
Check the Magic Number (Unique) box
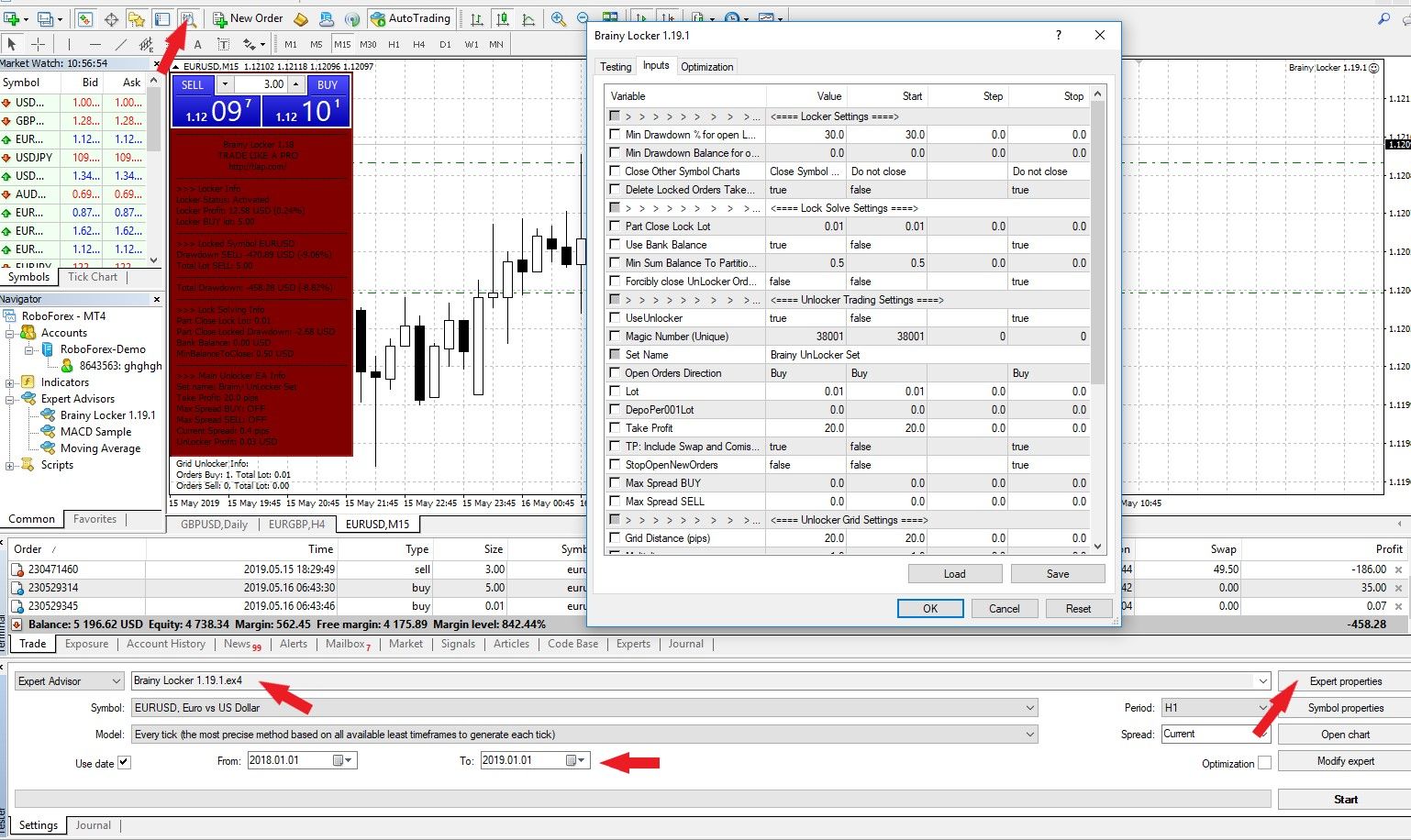pyautogui.click(x=615, y=337)
